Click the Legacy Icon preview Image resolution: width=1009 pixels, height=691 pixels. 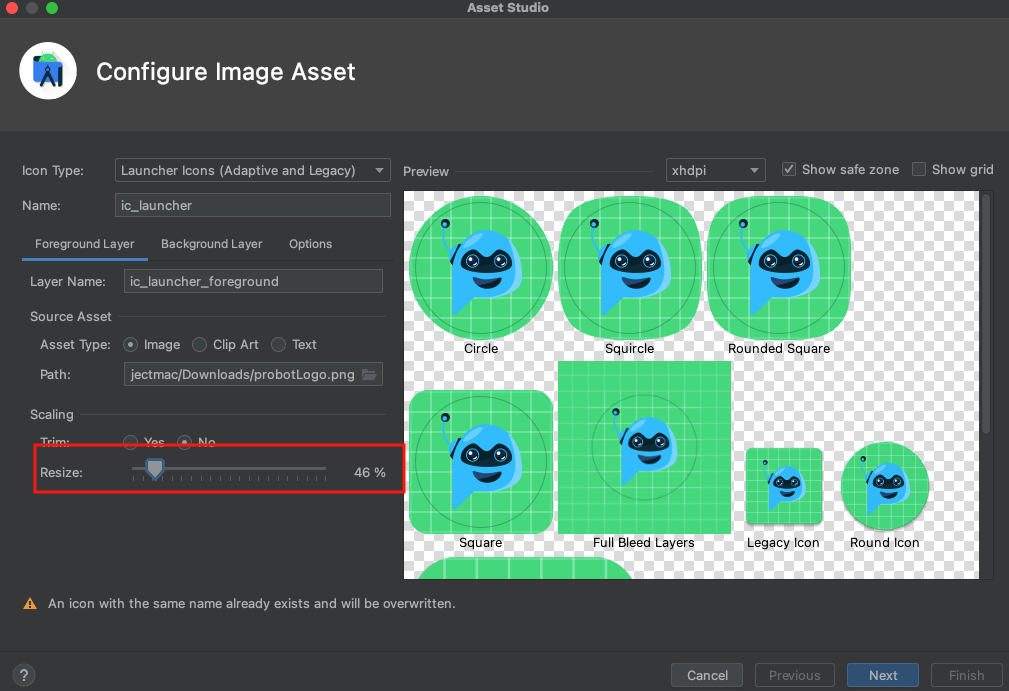783,487
